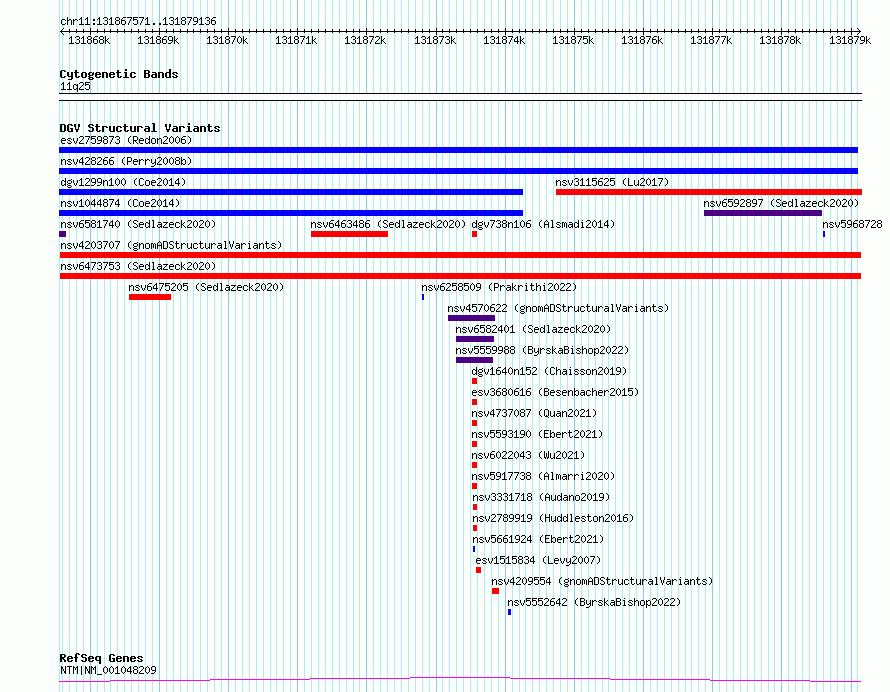Click the esv1515834 (Levy2007) label
890x692 pixels.
[538, 560]
